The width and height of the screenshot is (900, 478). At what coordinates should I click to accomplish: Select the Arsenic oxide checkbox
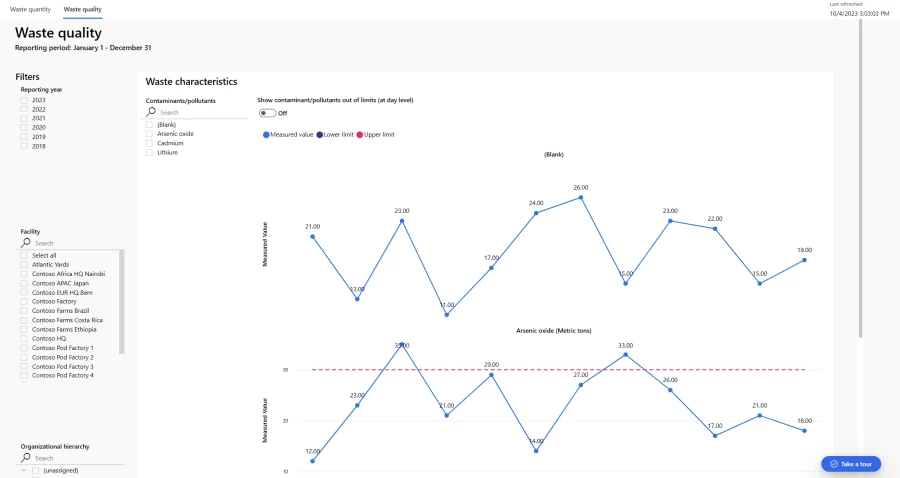(149, 133)
